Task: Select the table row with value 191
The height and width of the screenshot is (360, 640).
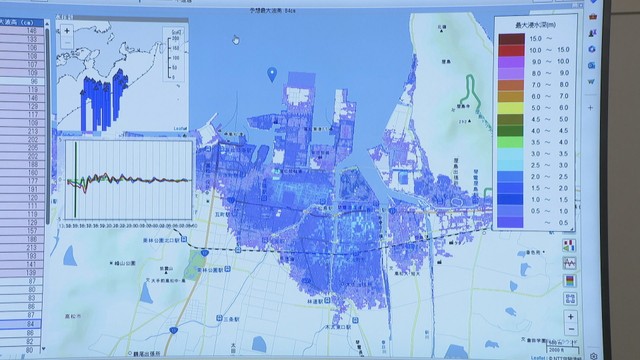Action: click(x=22, y=189)
